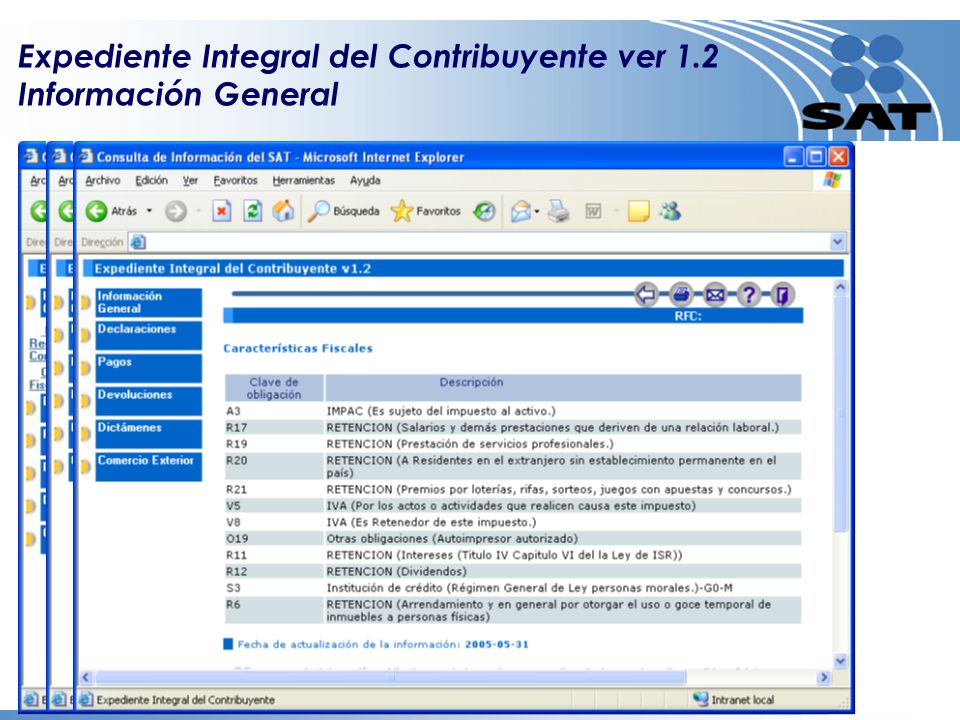Open Búsqueda search panel

[343, 211]
